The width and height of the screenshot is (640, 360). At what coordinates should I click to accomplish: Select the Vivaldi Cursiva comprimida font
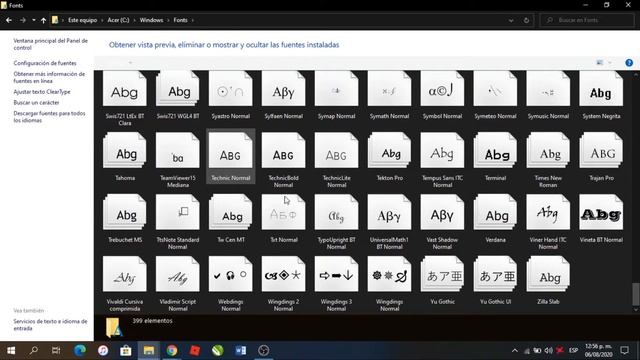click(x=124, y=284)
